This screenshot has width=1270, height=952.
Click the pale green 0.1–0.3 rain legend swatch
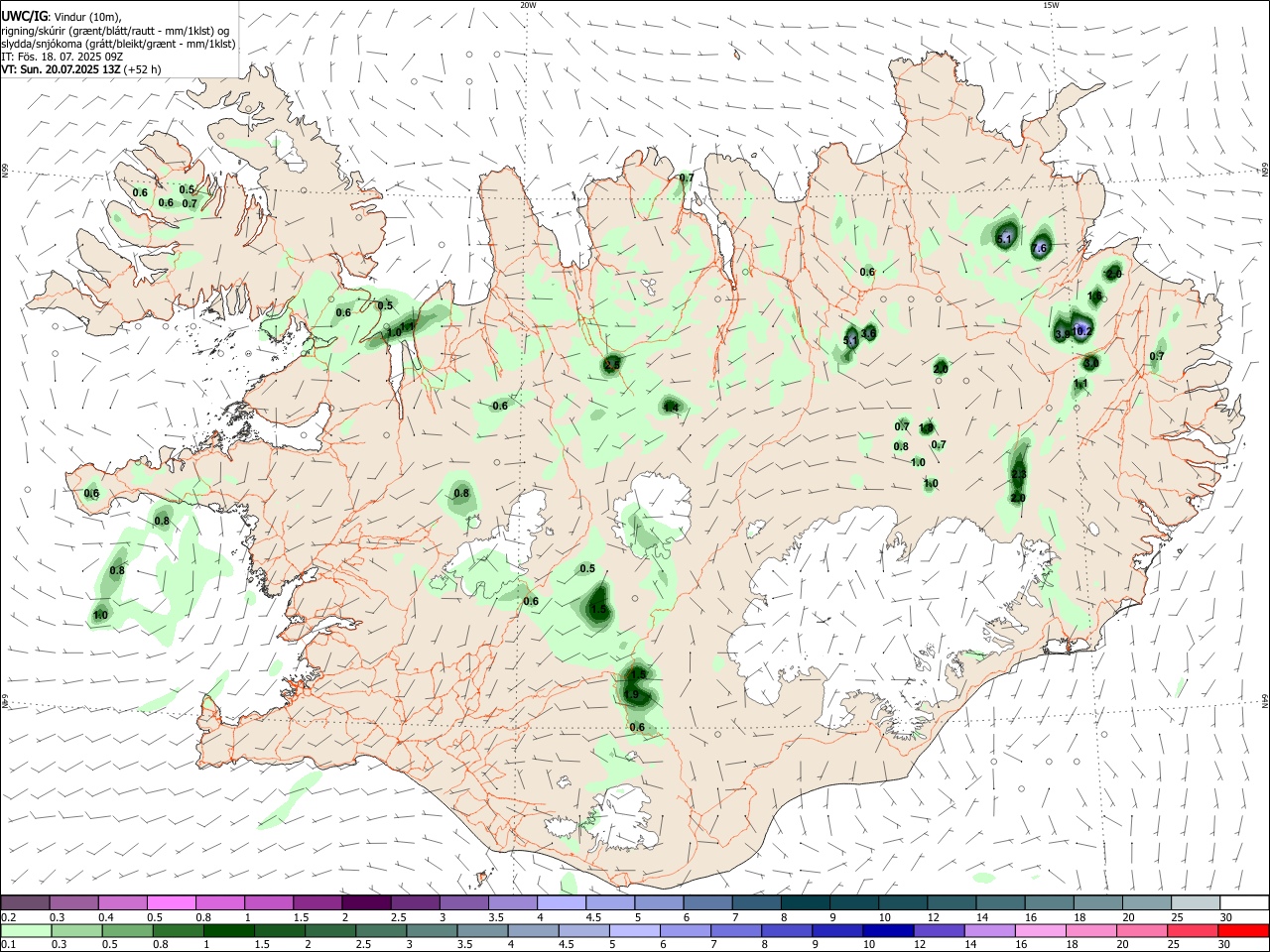pyautogui.click(x=25, y=930)
